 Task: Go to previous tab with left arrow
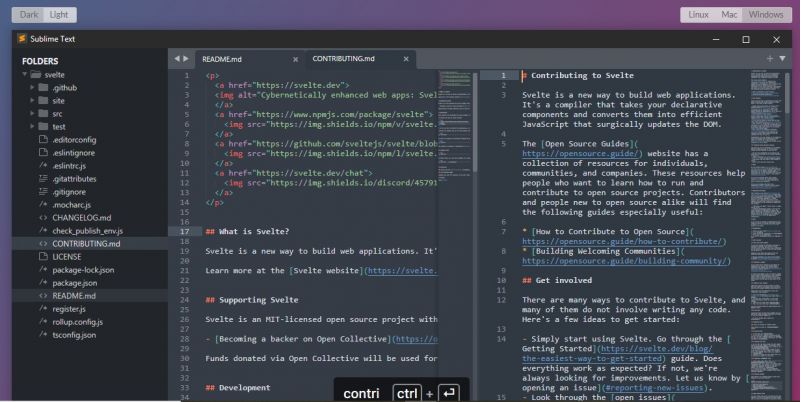[177, 59]
